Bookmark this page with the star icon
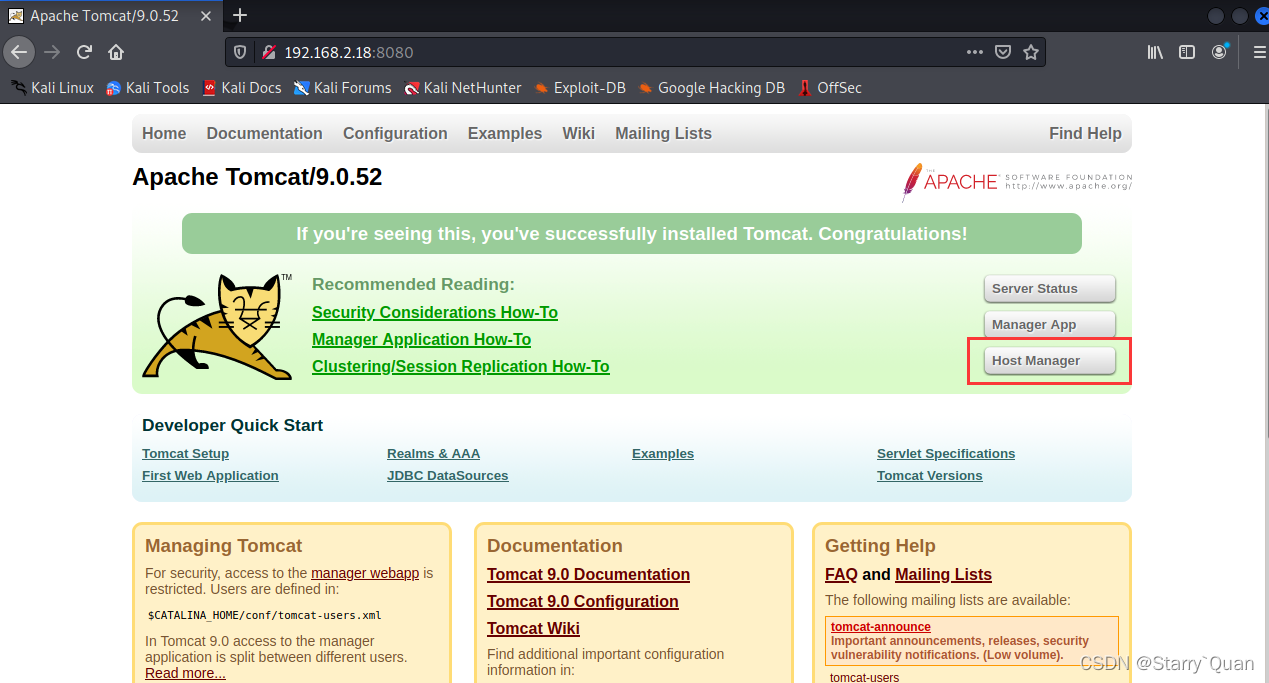The height and width of the screenshot is (683, 1269). 1031,52
